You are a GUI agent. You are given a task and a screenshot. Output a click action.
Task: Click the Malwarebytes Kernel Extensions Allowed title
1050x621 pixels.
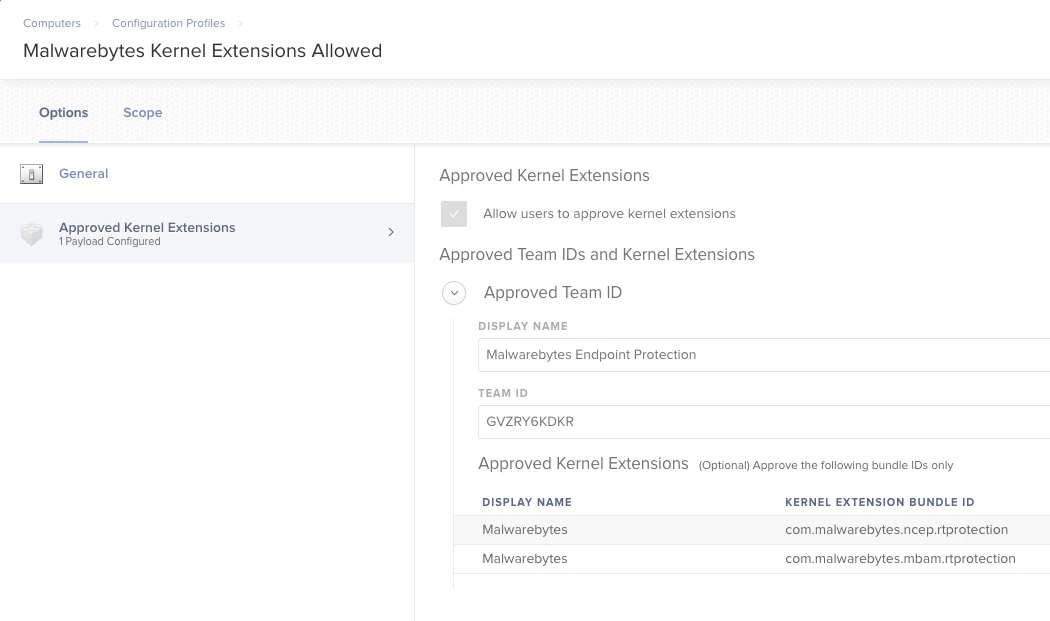[202, 51]
